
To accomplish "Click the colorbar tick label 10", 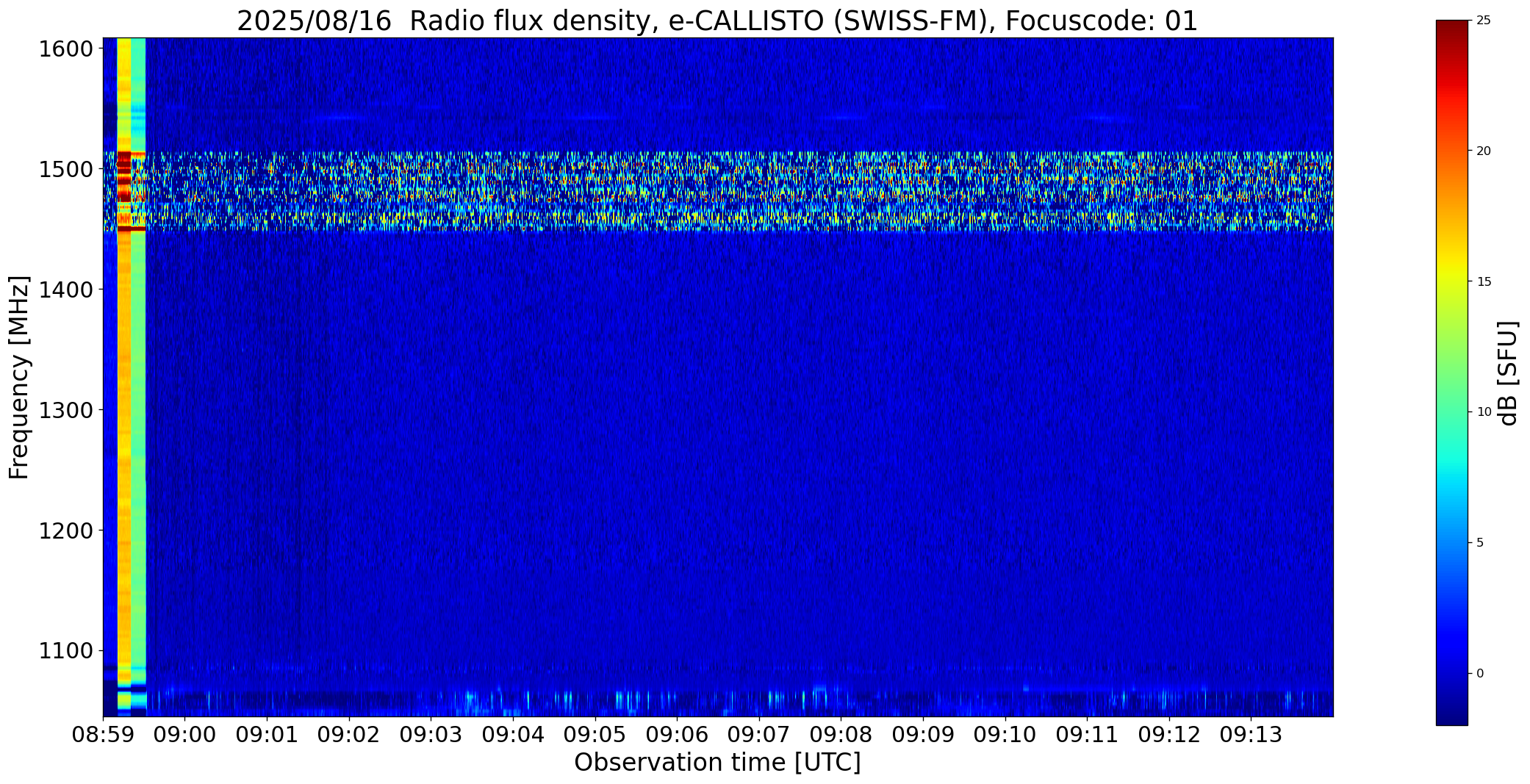I will pos(1484,412).
